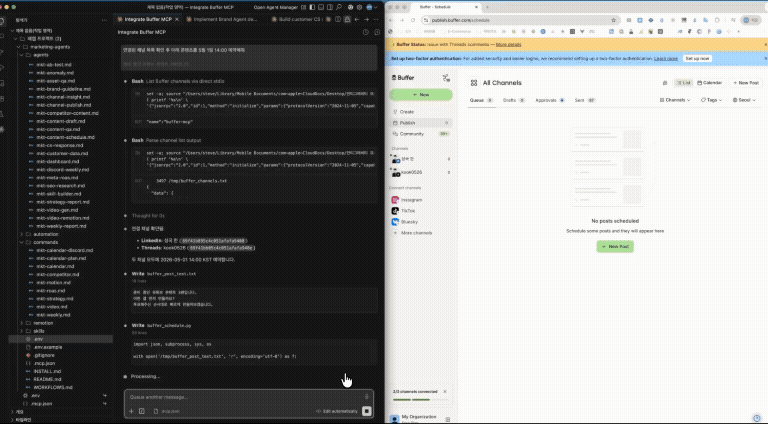This screenshot has height=424, width=768.
Task: Close the 2/3 channels connected widget
Action: coord(445,392)
